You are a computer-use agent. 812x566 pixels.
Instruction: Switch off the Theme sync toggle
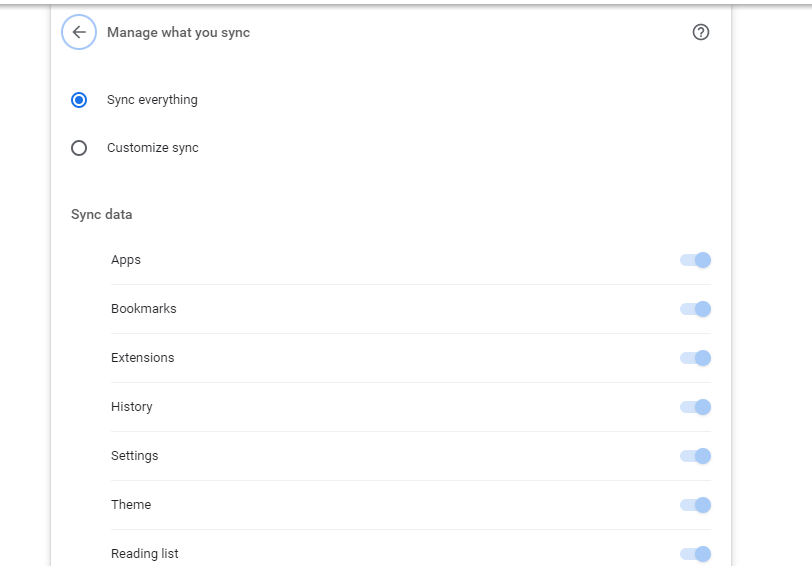695,505
